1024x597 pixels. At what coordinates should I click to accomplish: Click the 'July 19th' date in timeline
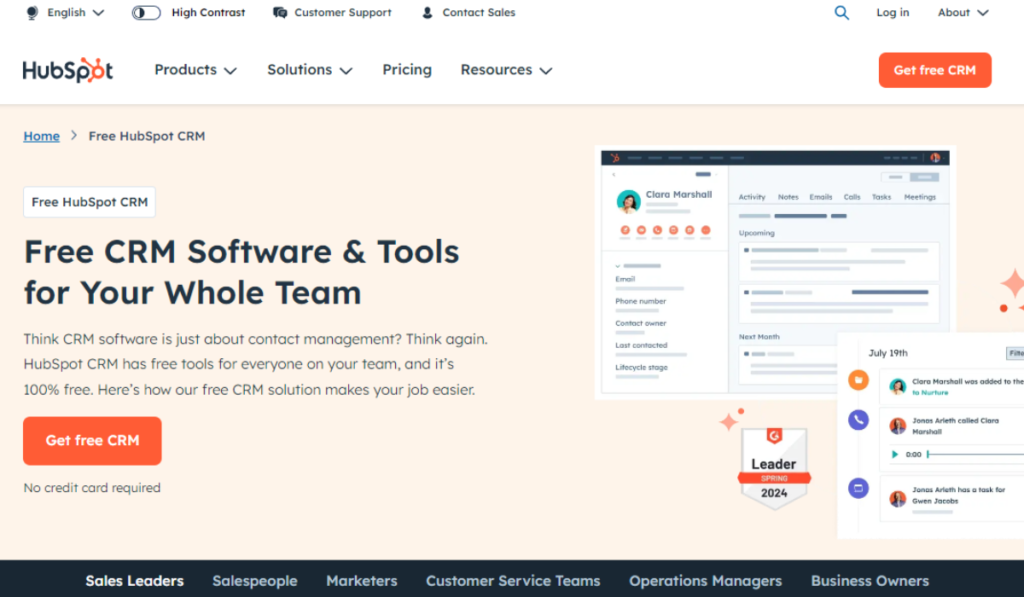pos(888,353)
